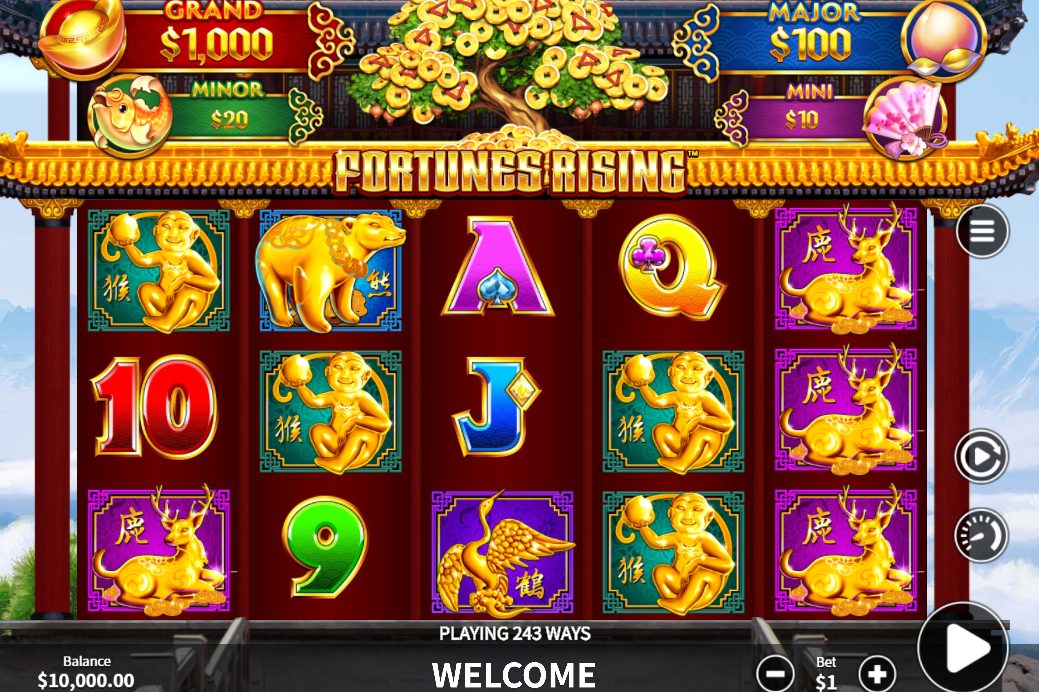Click the golden bear symbol on the reels
Image resolution: width=1039 pixels, height=692 pixels.
click(331, 271)
